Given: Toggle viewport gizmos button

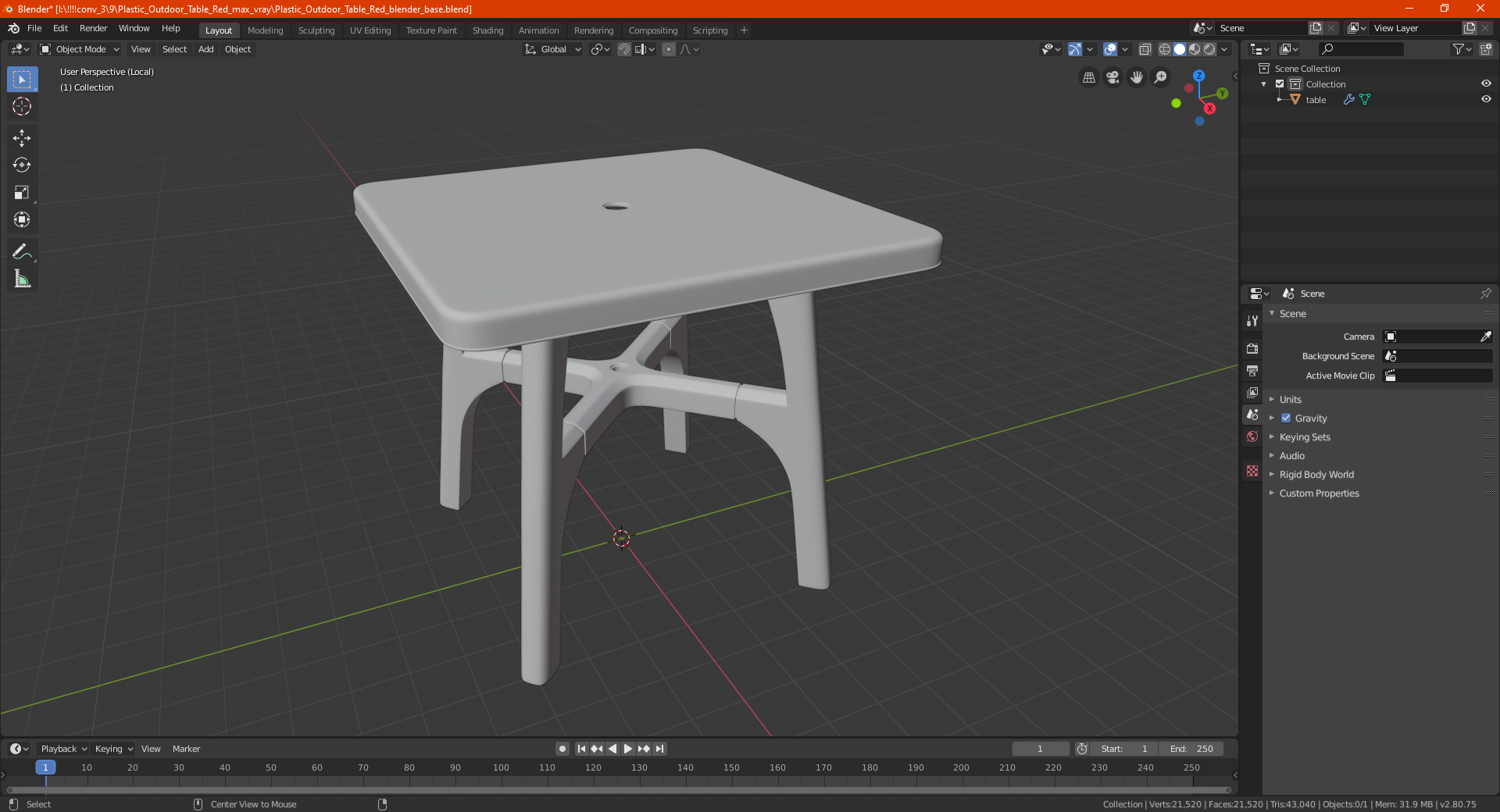Looking at the screenshot, I should click(1075, 49).
